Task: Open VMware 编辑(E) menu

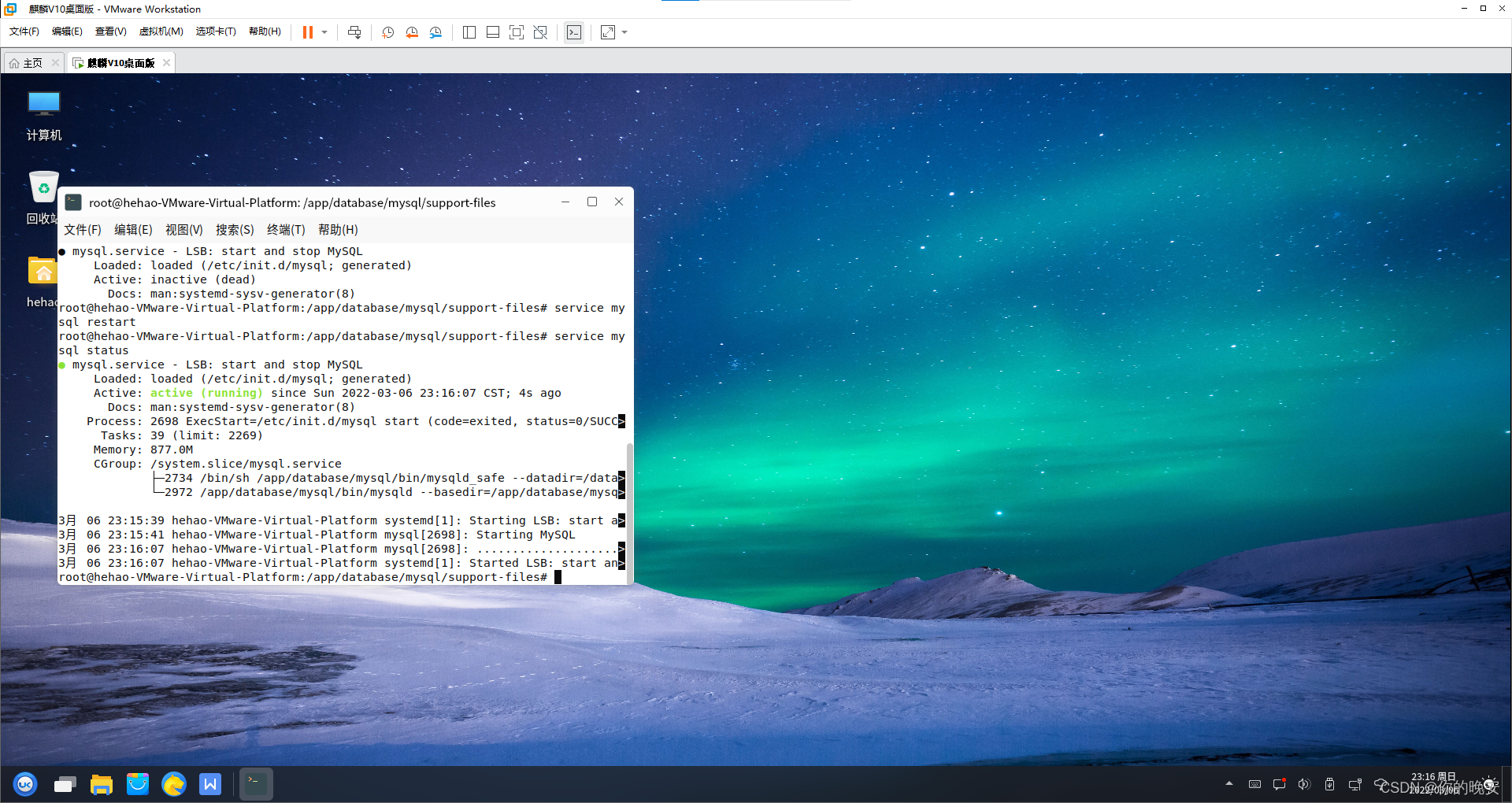Action: pos(67,31)
